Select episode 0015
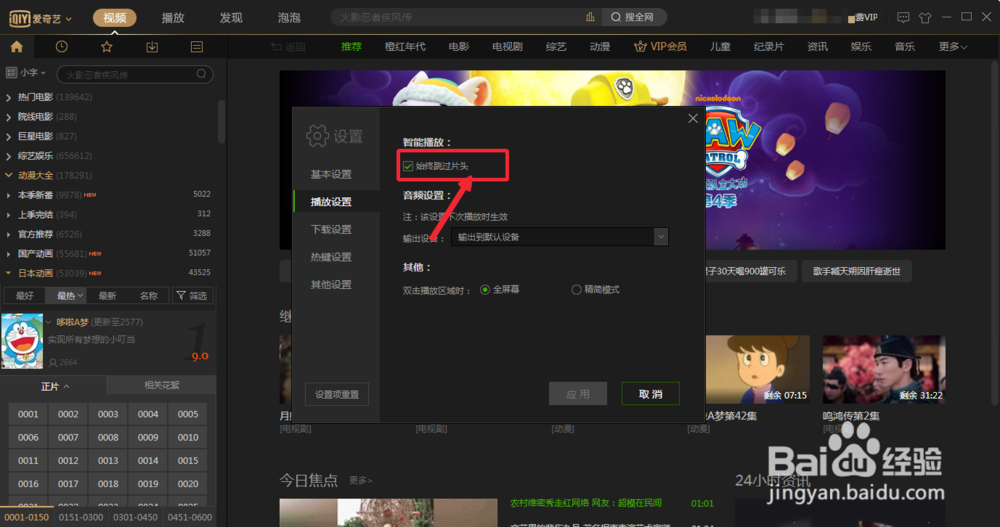Image resolution: width=1000 pixels, height=527 pixels. tap(188, 461)
